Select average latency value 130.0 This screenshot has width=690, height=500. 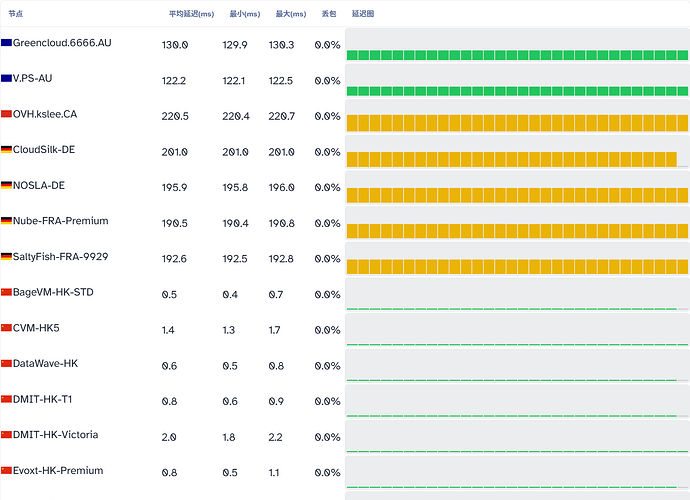point(175,45)
